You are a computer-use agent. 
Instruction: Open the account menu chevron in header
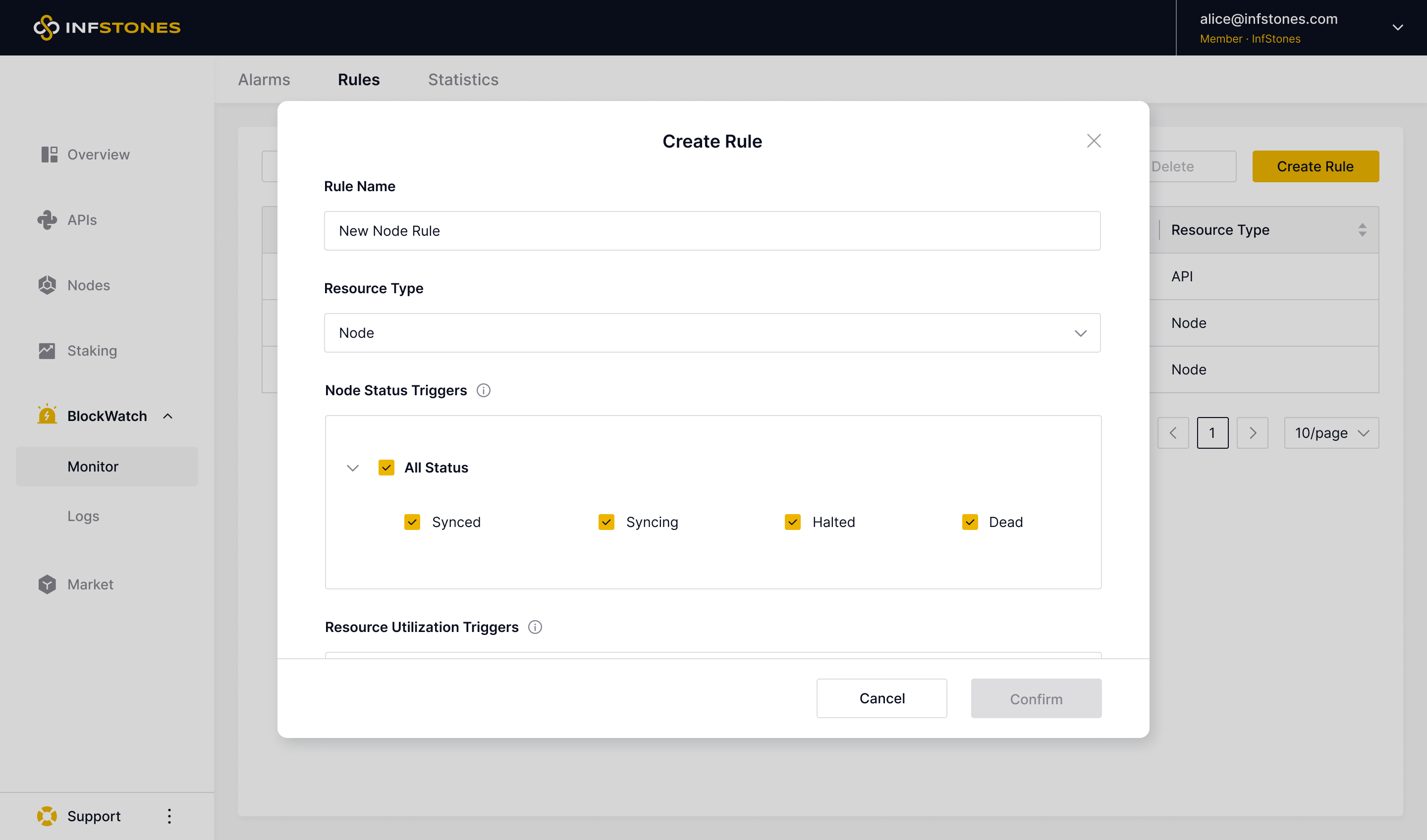point(1398,27)
